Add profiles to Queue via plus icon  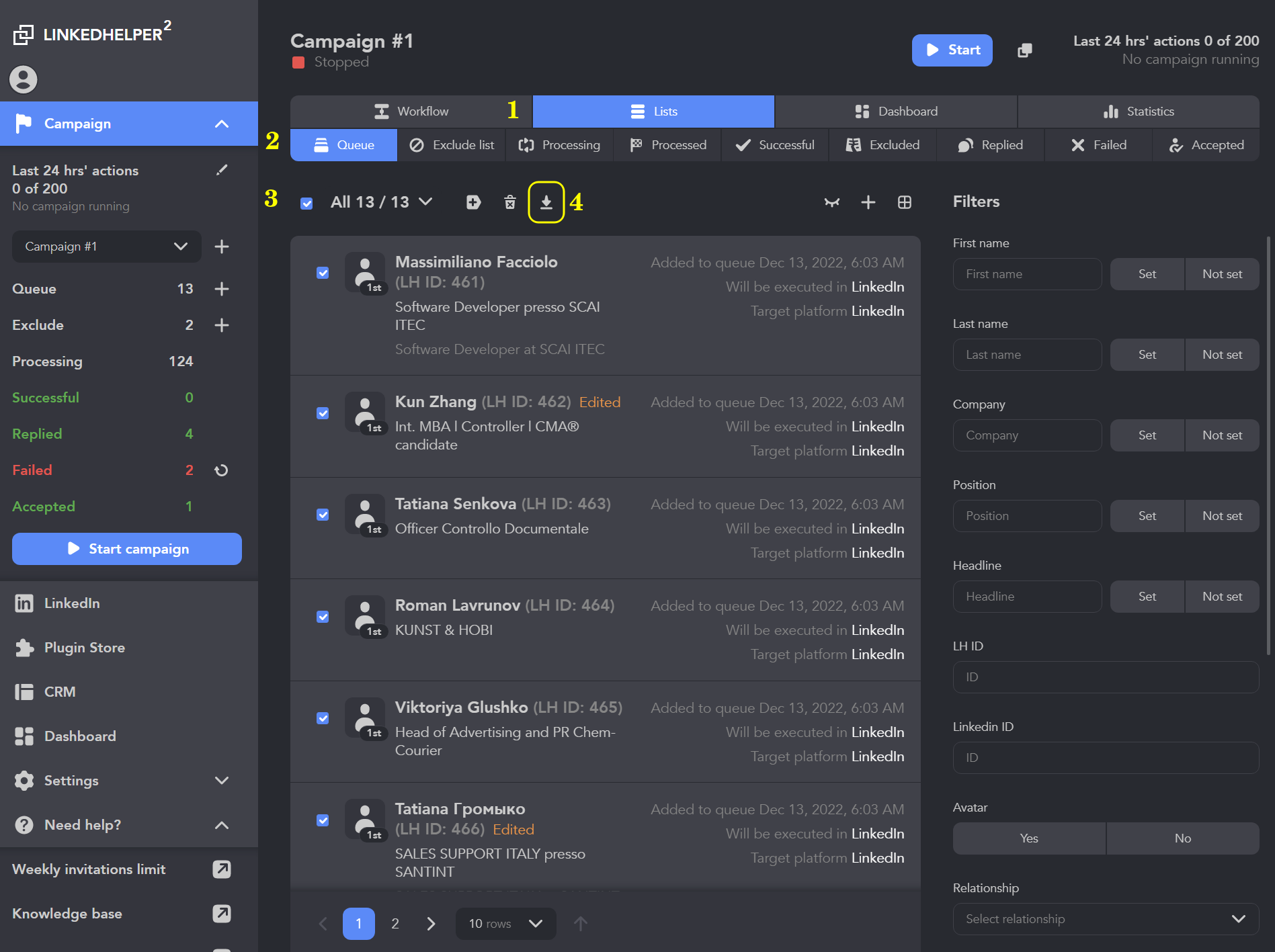(222, 289)
